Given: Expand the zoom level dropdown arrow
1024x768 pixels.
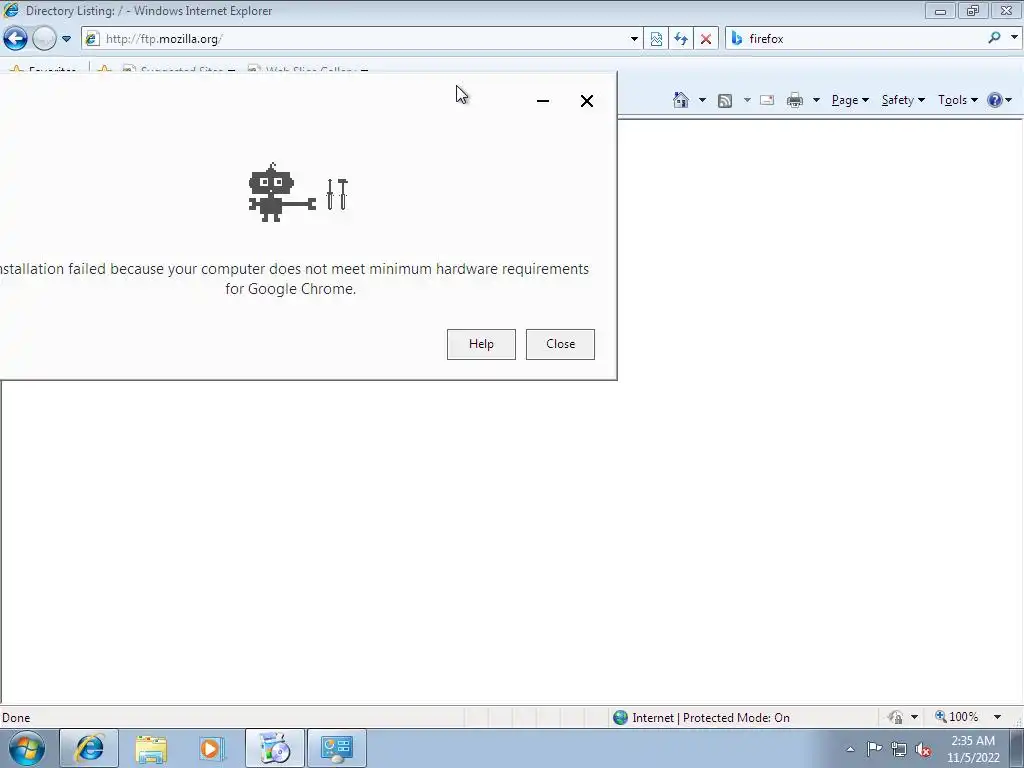Looking at the screenshot, I should 997,717.
